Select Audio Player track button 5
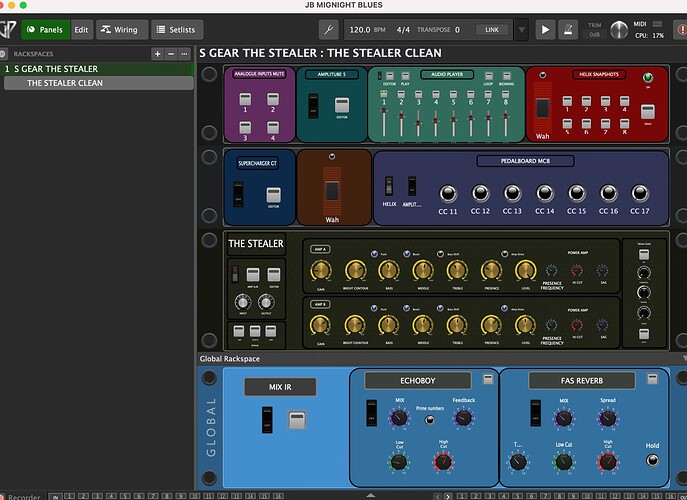The image size is (687, 500). pyautogui.click(x=453, y=94)
